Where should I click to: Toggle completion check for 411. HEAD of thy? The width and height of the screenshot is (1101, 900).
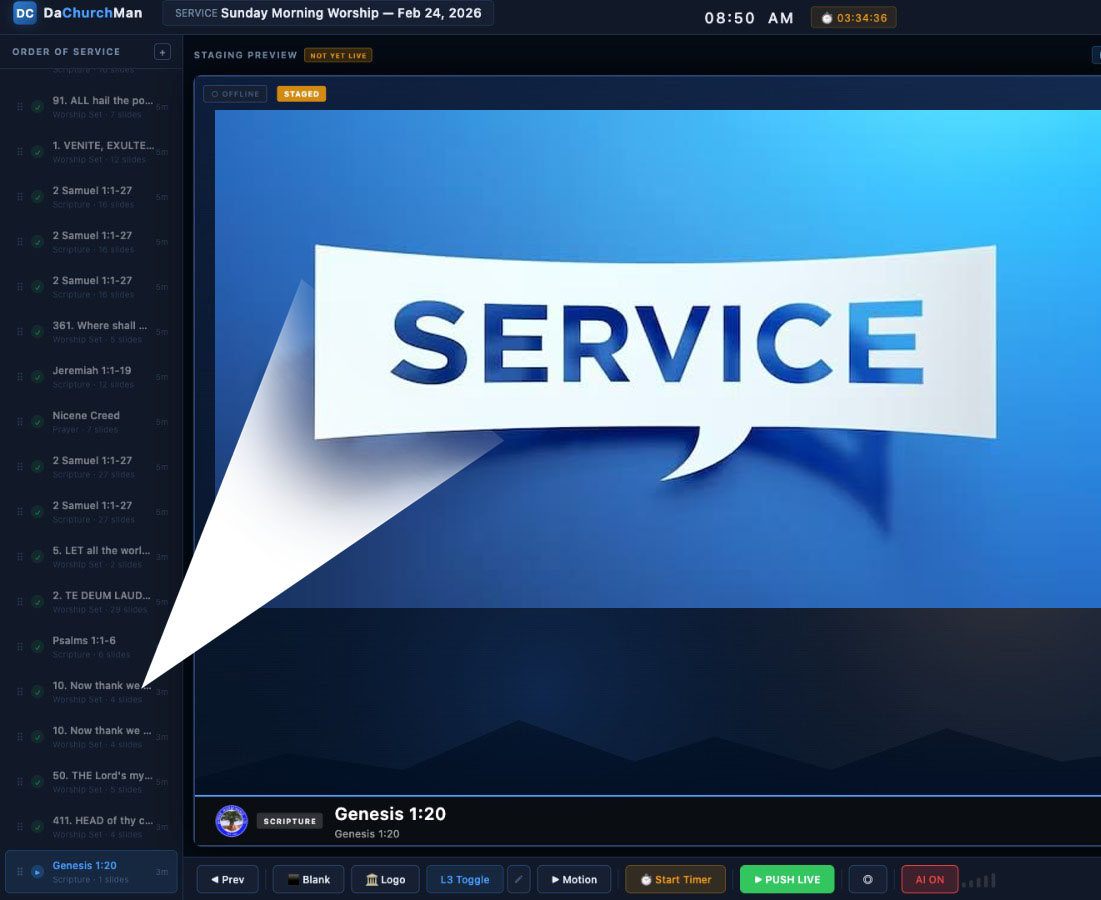coord(37,826)
